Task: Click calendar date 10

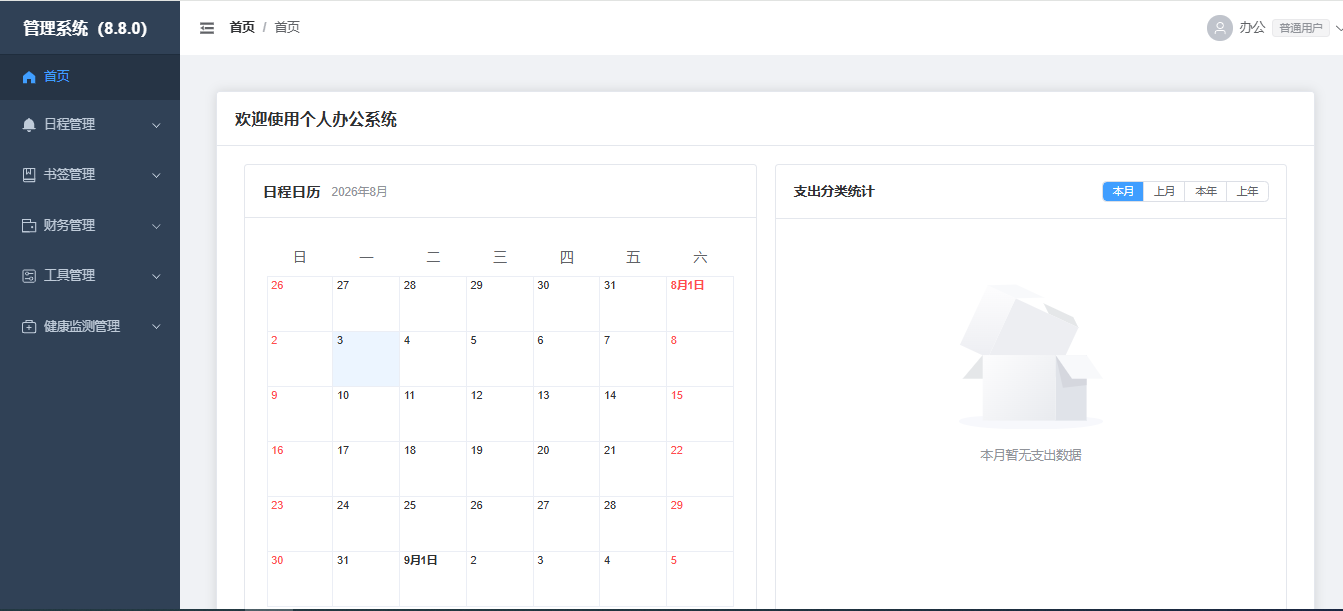Action: pyautogui.click(x=366, y=414)
